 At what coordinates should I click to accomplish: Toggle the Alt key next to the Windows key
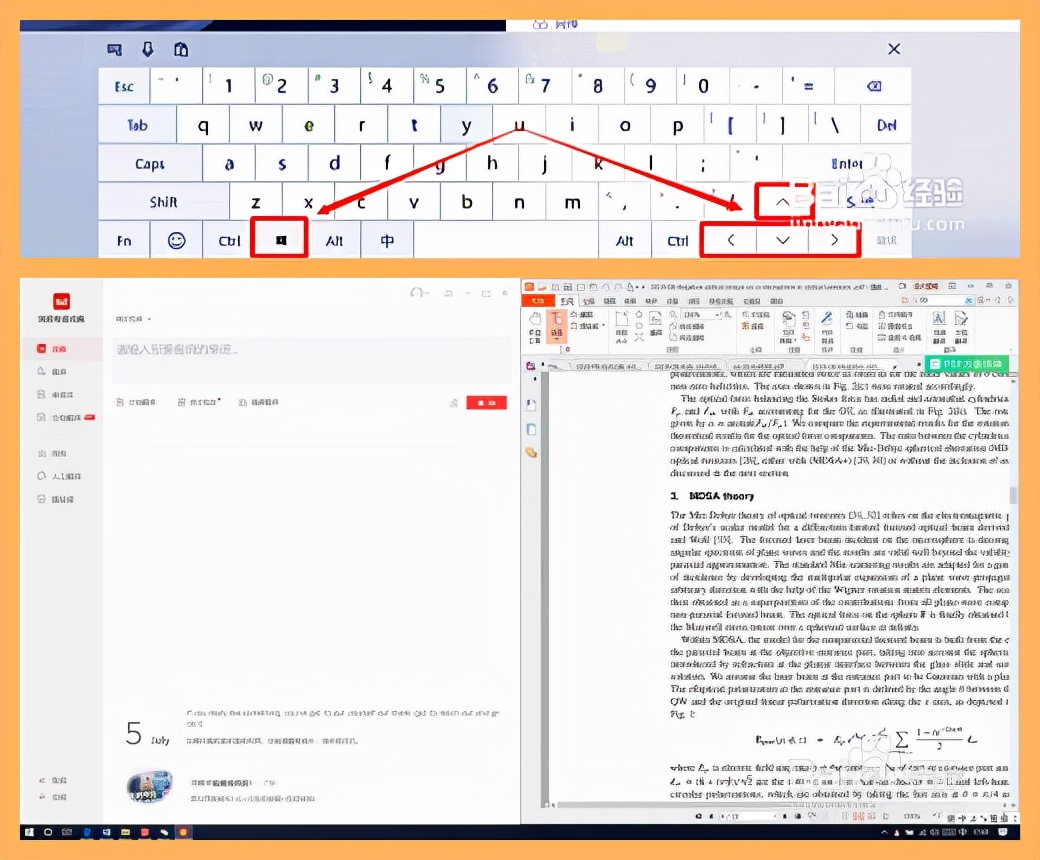[334, 240]
